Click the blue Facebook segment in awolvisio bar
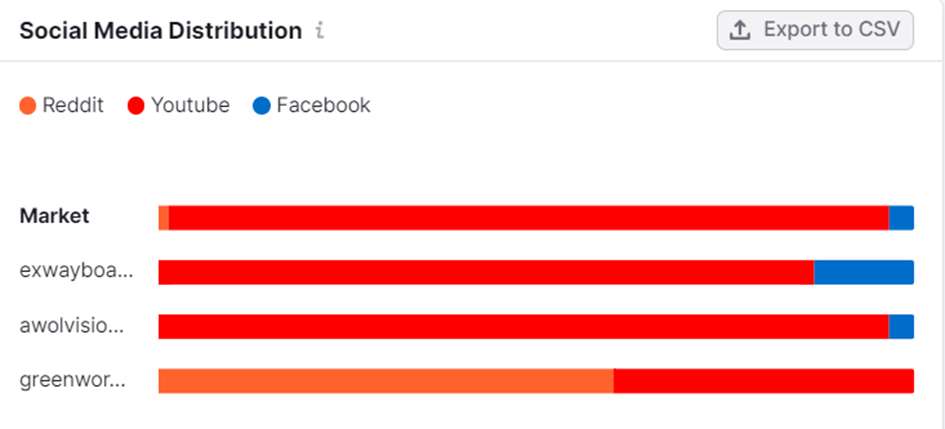 (901, 327)
